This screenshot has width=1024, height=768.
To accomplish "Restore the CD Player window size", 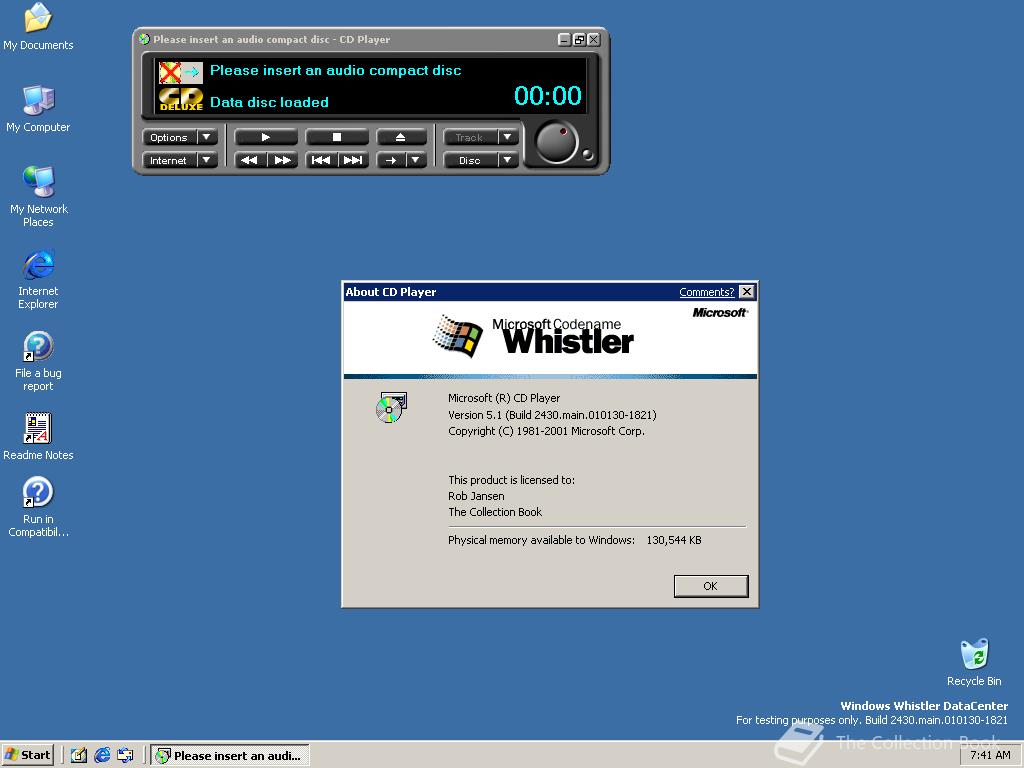I will pos(579,40).
